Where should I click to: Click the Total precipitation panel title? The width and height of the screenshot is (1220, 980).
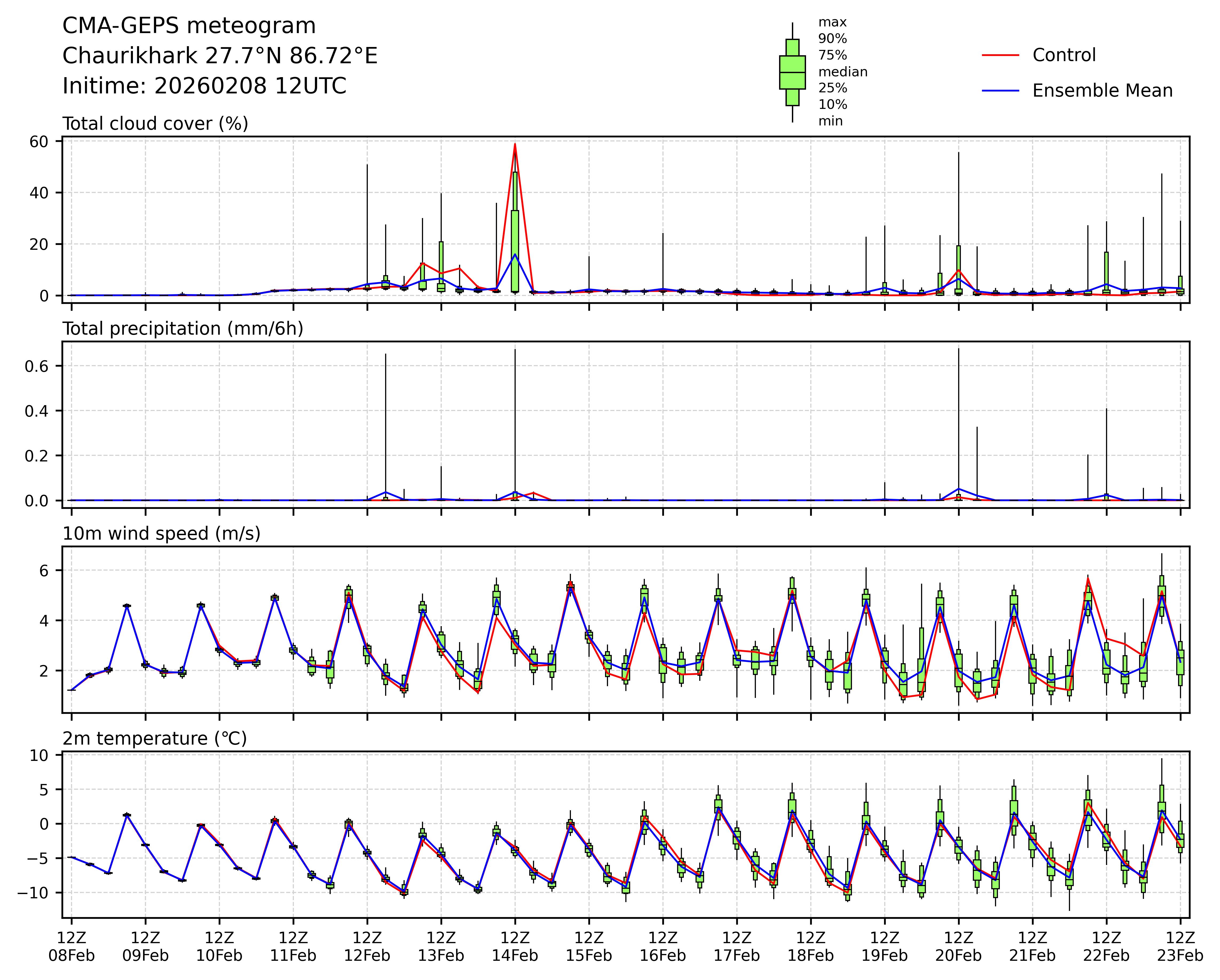pyautogui.click(x=183, y=329)
